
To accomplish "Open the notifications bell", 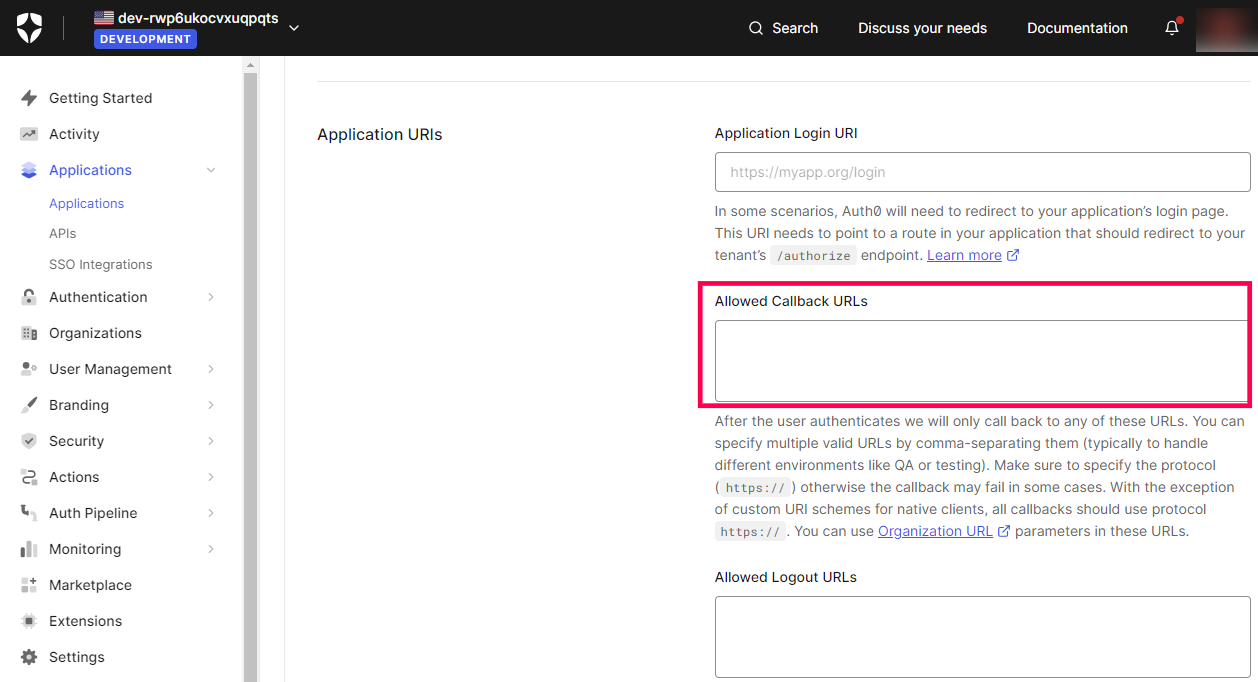I will 1172,28.
